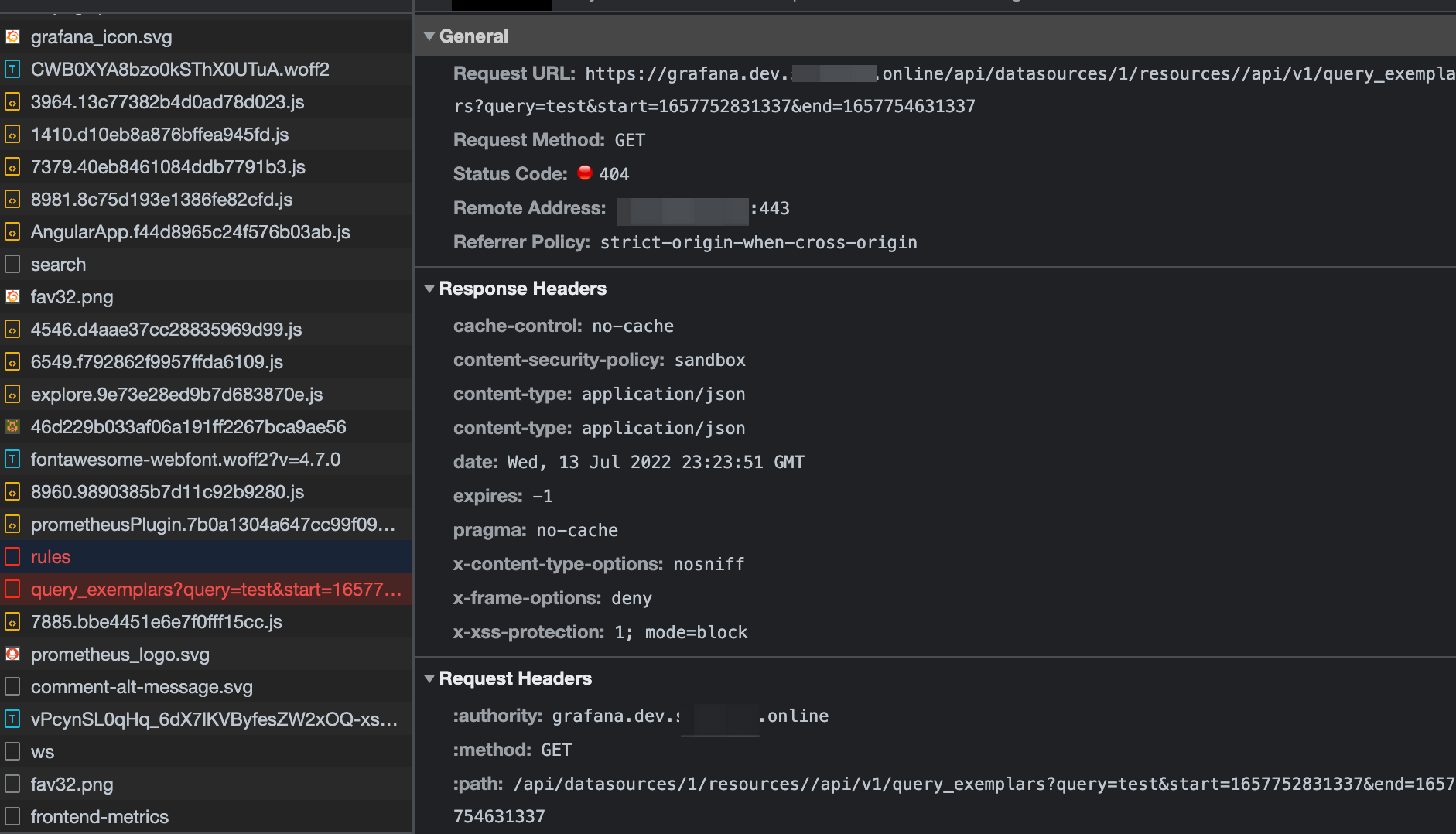Image resolution: width=1456 pixels, height=834 pixels.
Task: Click the Prometheus logo icon beside prometheus_logo.svg
Action: point(12,654)
